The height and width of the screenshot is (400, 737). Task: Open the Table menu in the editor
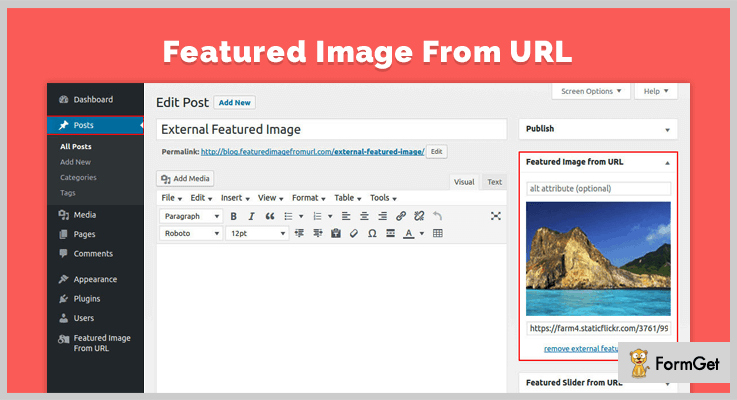347,198
